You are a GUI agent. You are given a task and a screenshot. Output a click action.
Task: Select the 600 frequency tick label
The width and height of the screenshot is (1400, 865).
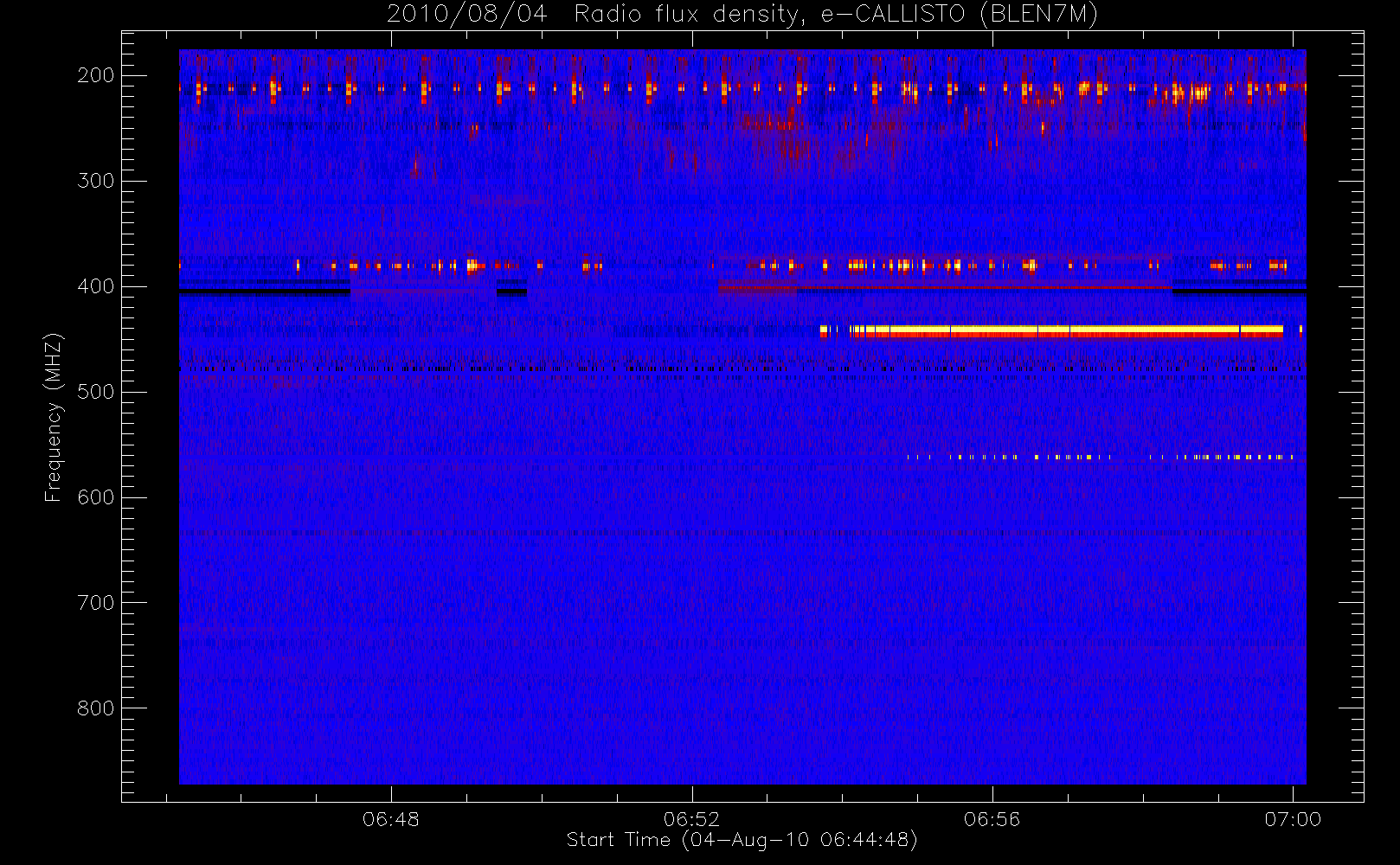click(x=96, y=497)
